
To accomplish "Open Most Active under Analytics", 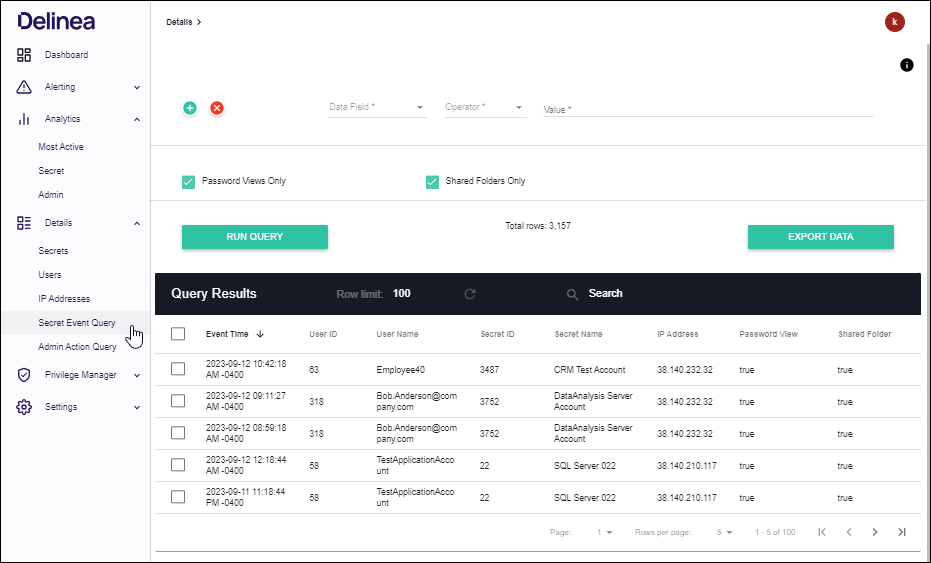I will pos(61,147).
